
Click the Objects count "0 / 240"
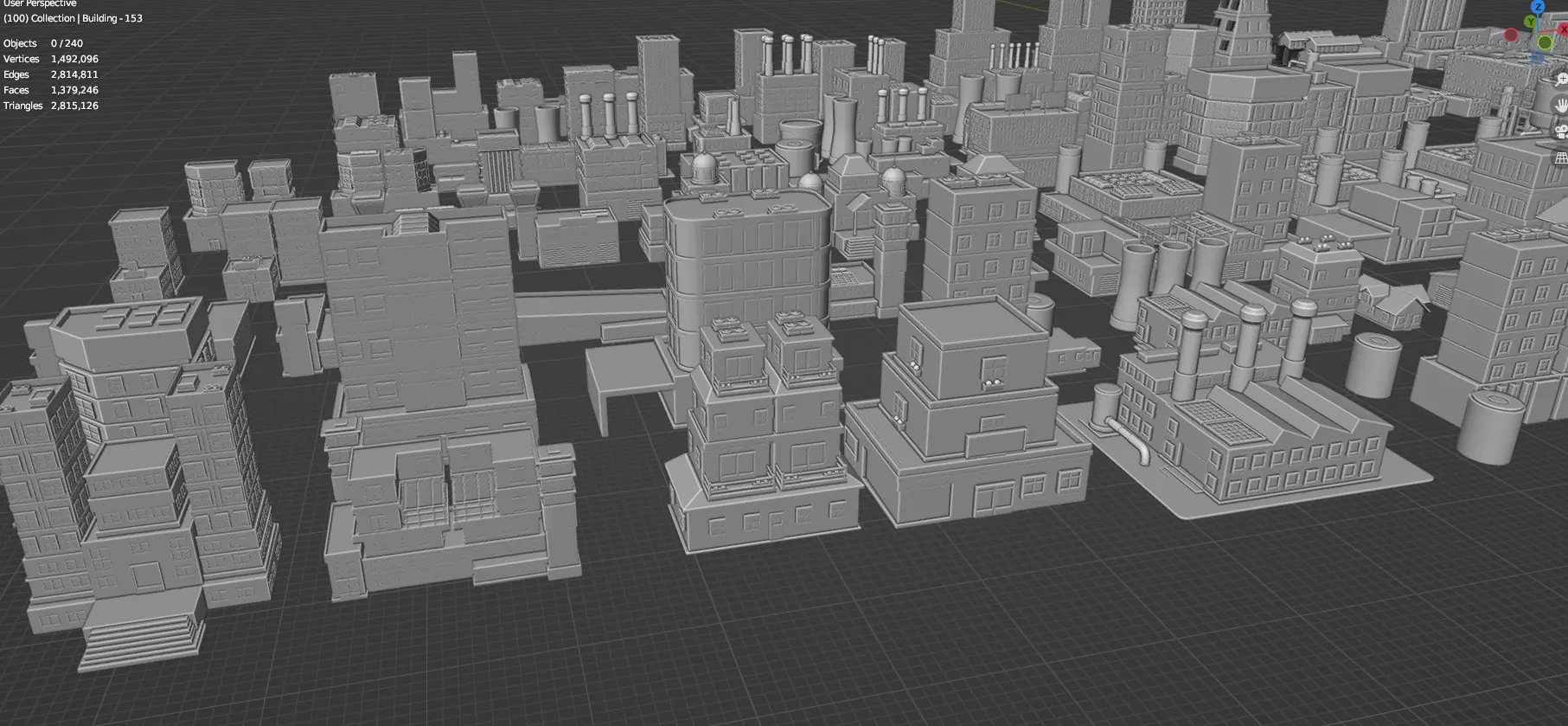[x=67, y=43]
